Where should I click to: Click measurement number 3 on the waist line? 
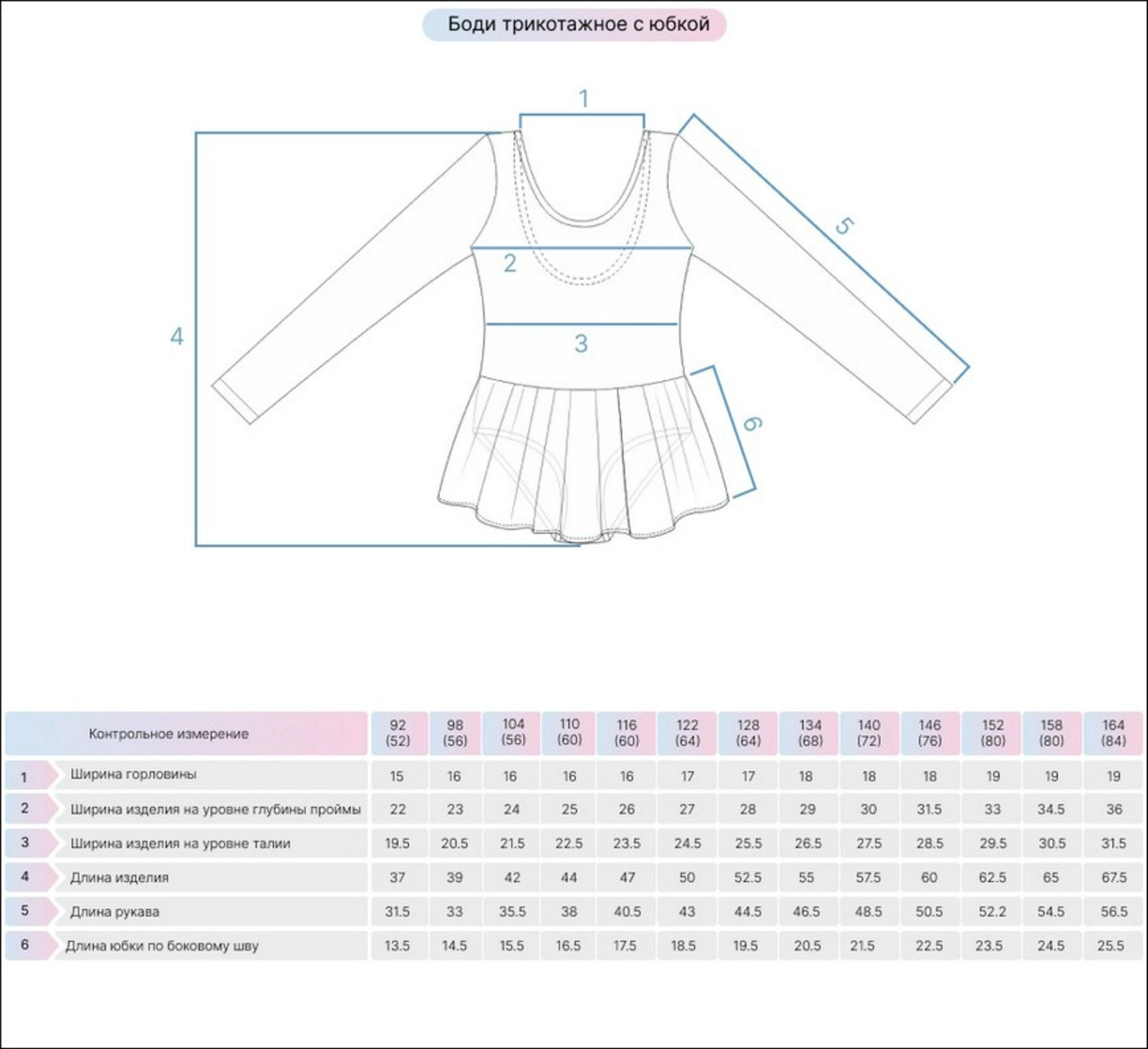click(581, 343)
